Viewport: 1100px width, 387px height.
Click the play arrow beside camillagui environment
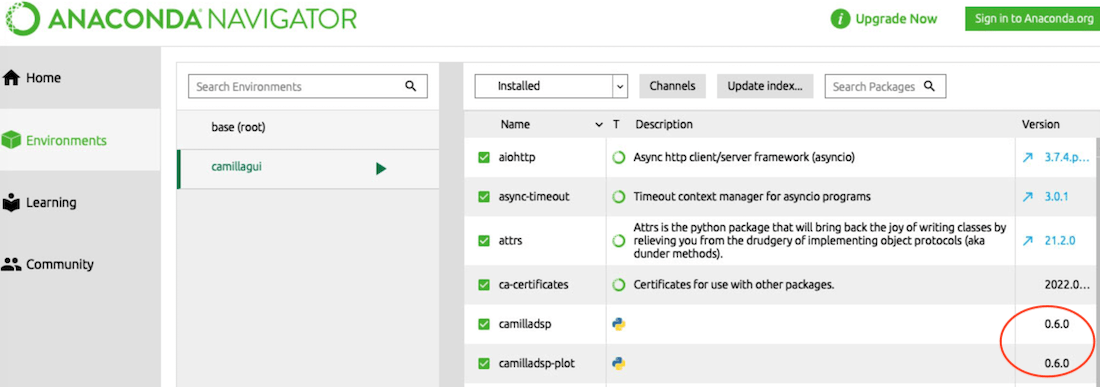(381, 168)
